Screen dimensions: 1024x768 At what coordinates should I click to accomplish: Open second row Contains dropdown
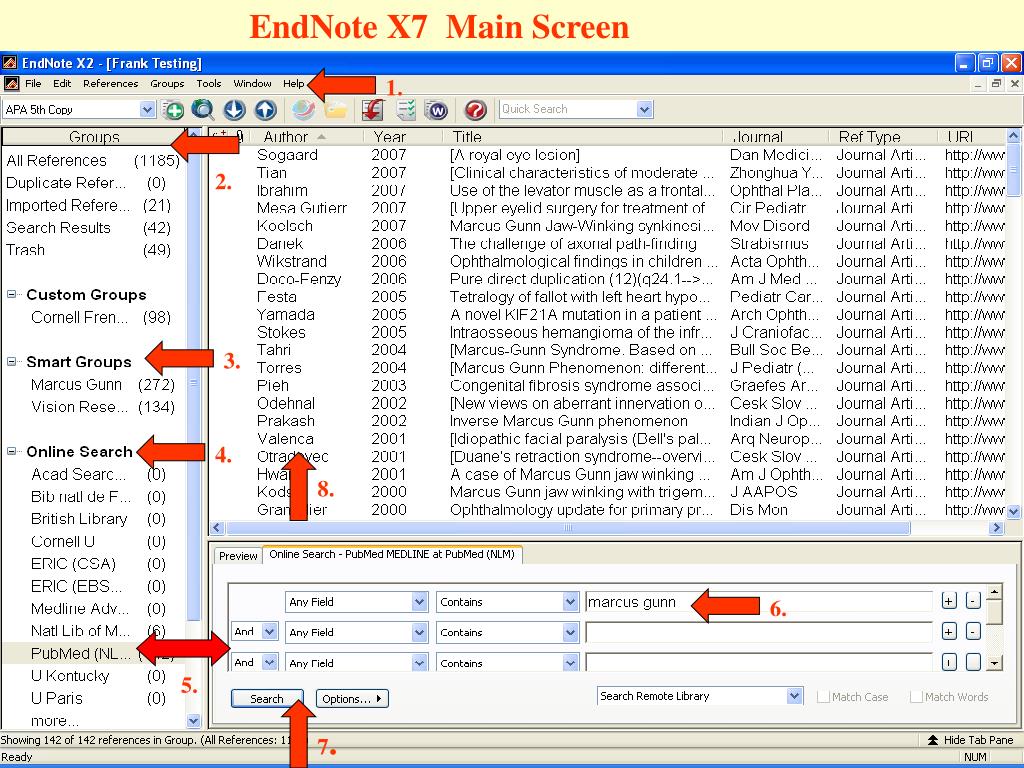(570, 632)
